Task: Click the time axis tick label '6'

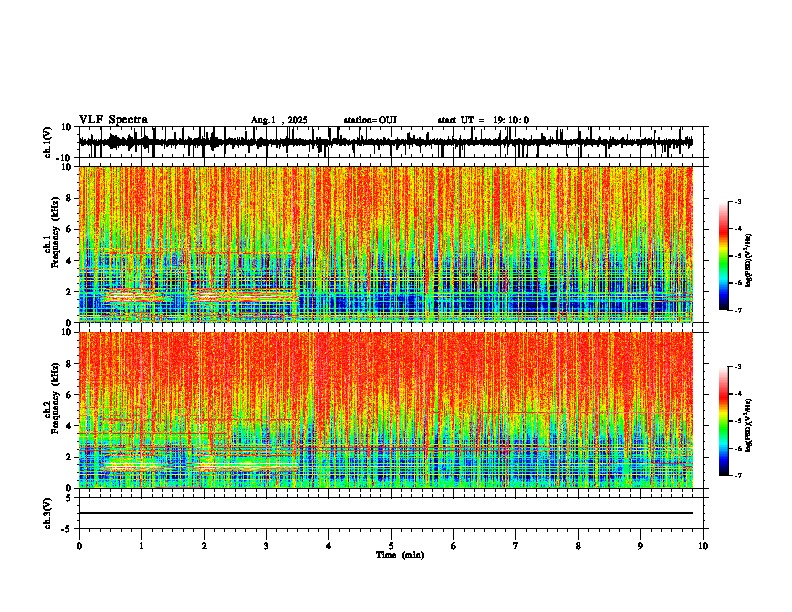Action: pyautogui.click(x=454, y=546)
